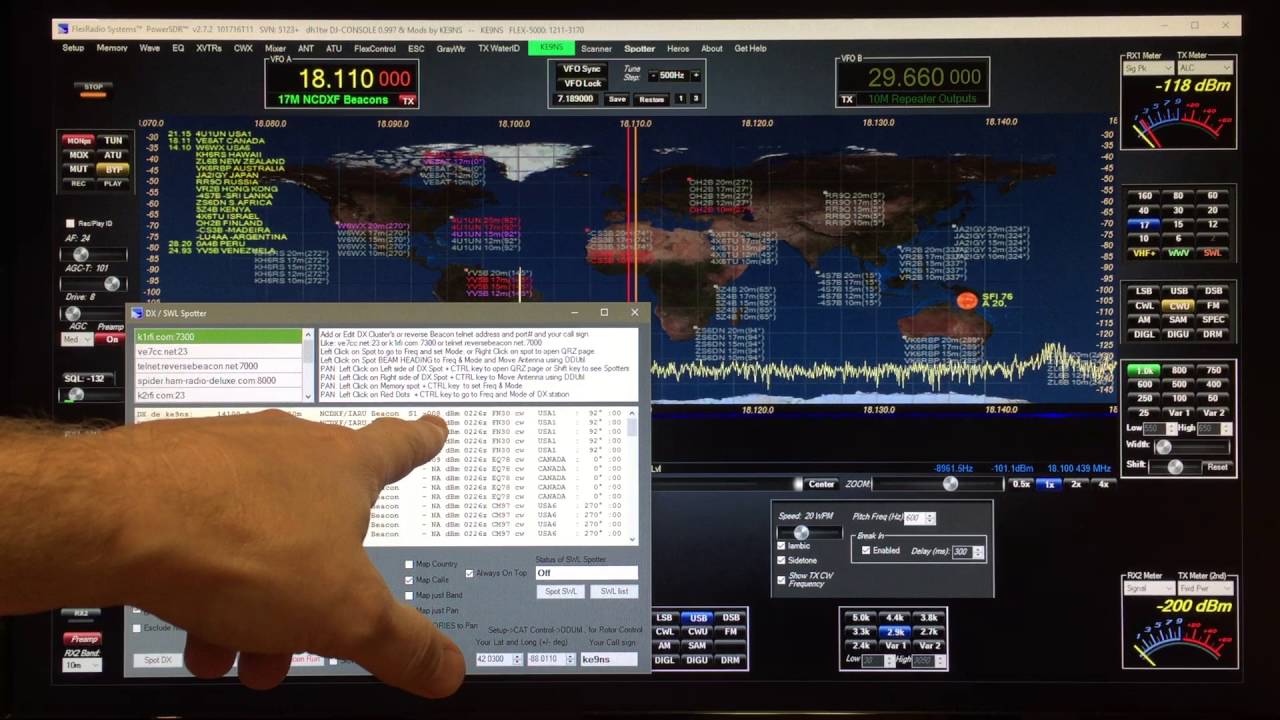The width and height of the screenshot is (1280, 720).
Task: Open the RX1 Meter Sig Pk dropdown
Action: [1148, 68]
